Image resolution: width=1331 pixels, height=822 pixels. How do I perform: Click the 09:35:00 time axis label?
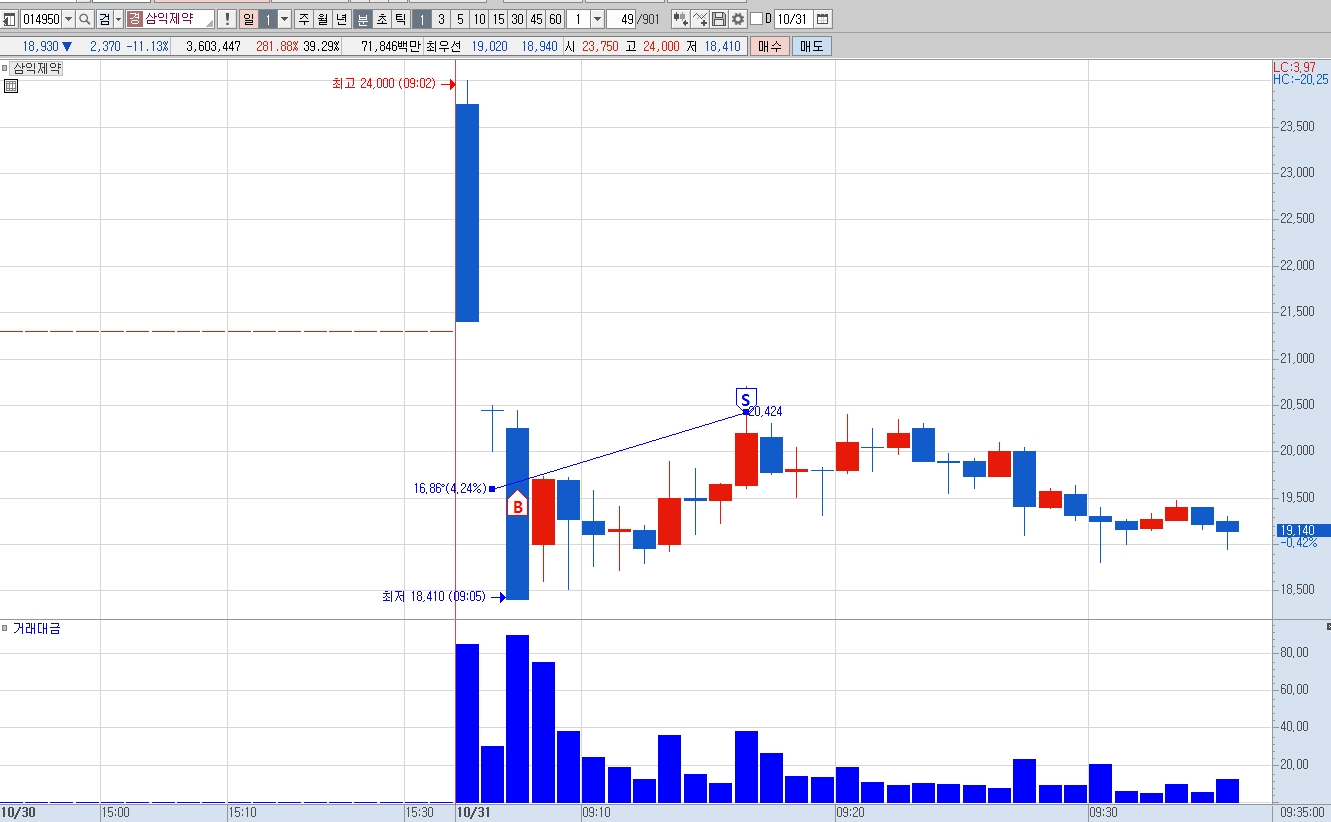pos(1301,813)
